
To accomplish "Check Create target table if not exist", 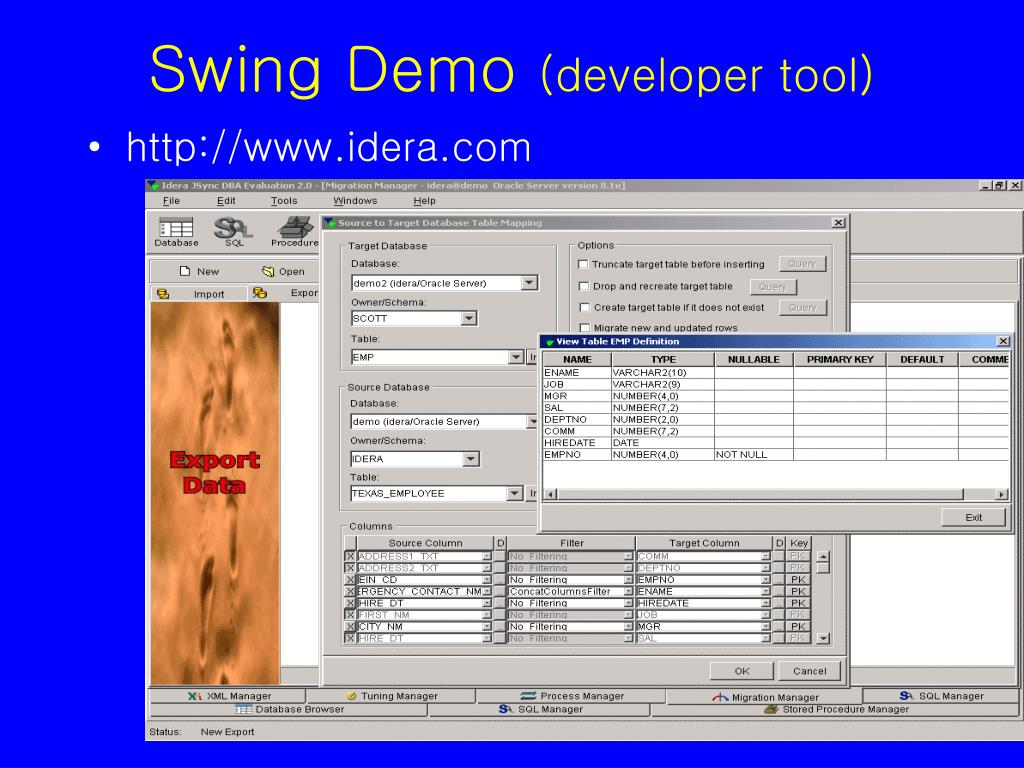I will pyautogui.click(x=584, y=308).
